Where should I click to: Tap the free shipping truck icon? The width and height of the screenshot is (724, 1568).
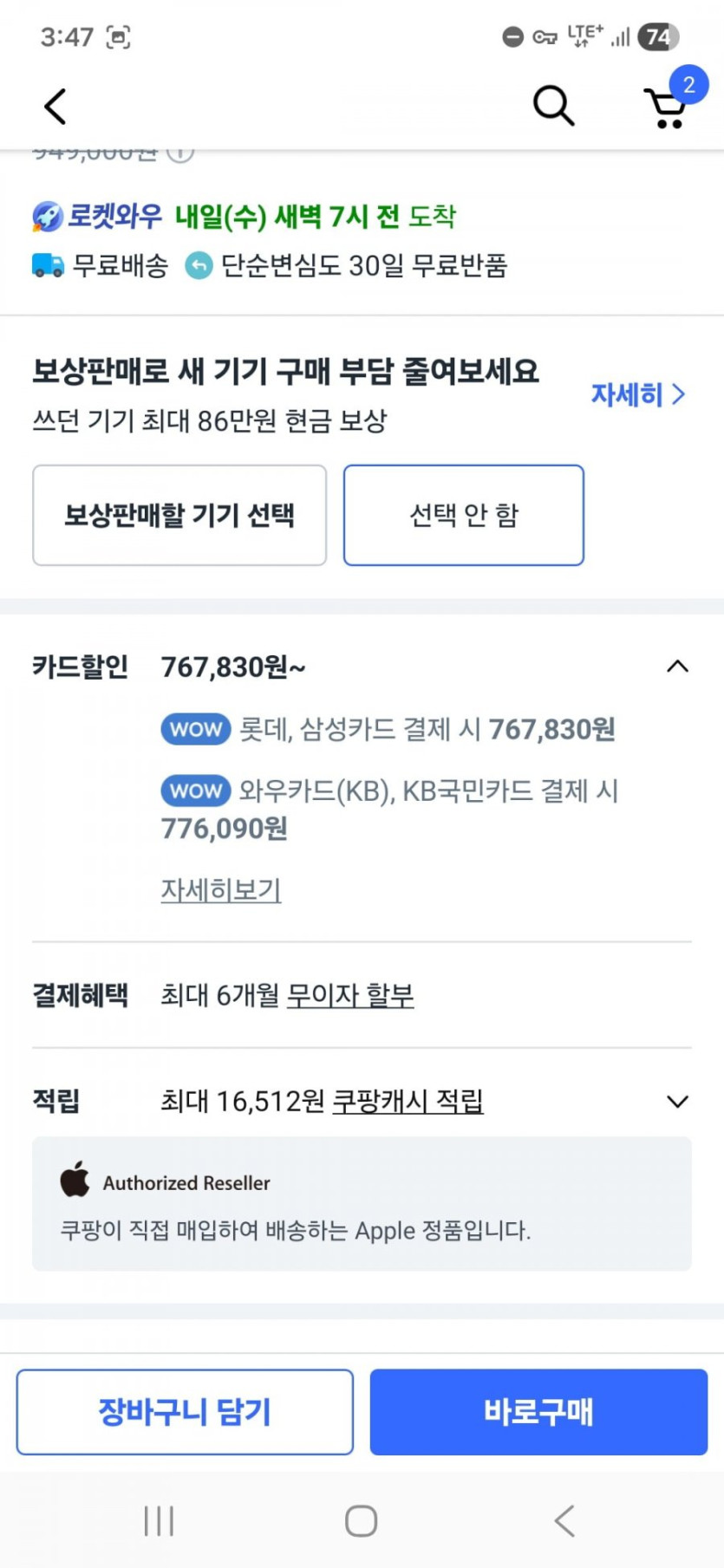(48, 265)
